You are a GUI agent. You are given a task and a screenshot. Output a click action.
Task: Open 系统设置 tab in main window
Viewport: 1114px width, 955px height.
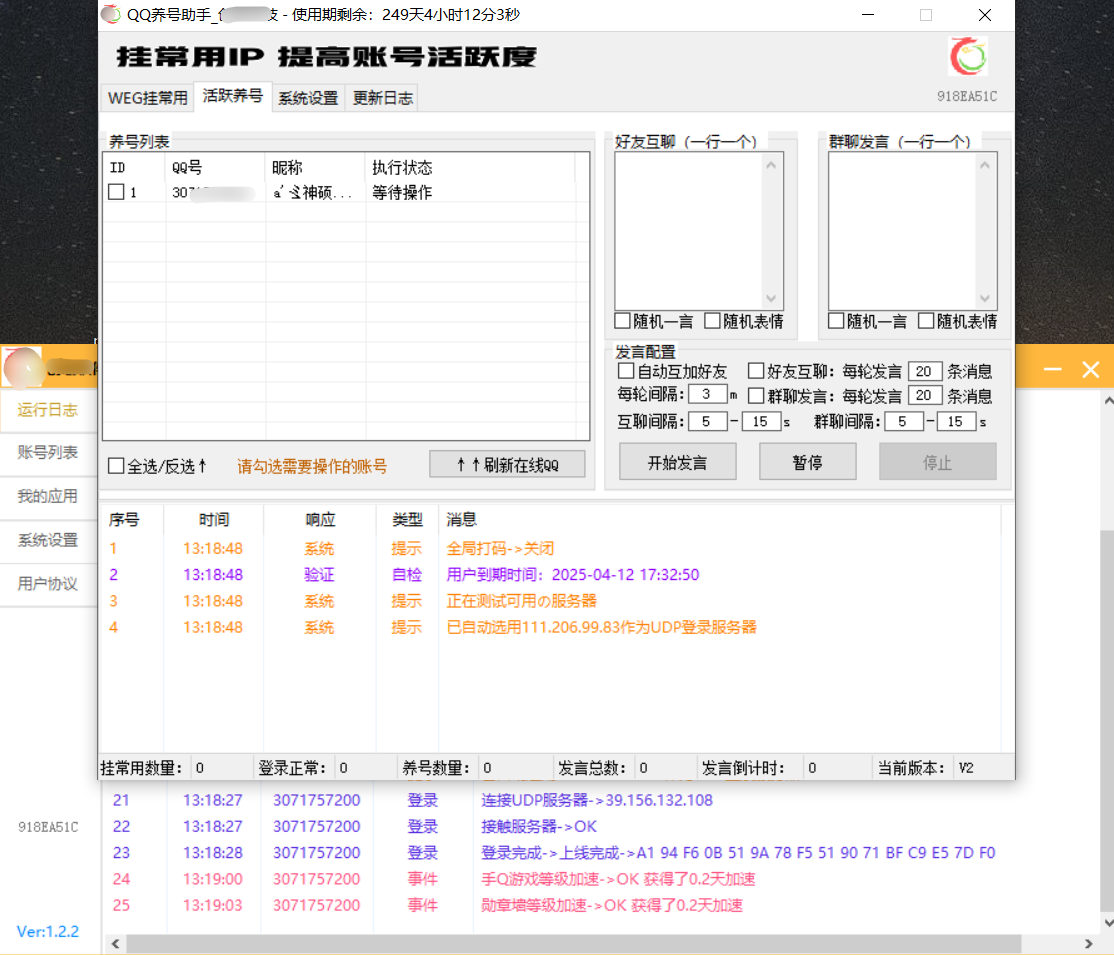308,98
